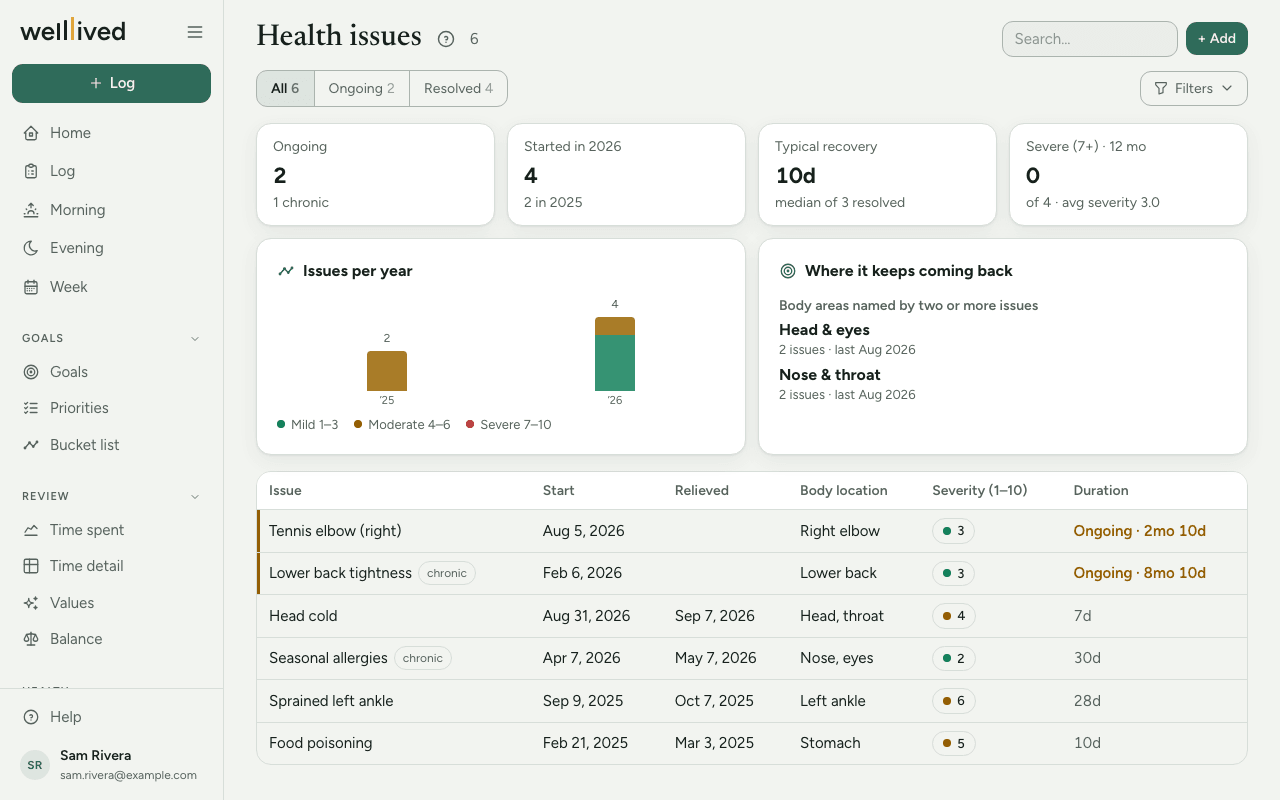
Task: Click target icon beside Where it keeps coming back
Action: [x=788, y=271]
